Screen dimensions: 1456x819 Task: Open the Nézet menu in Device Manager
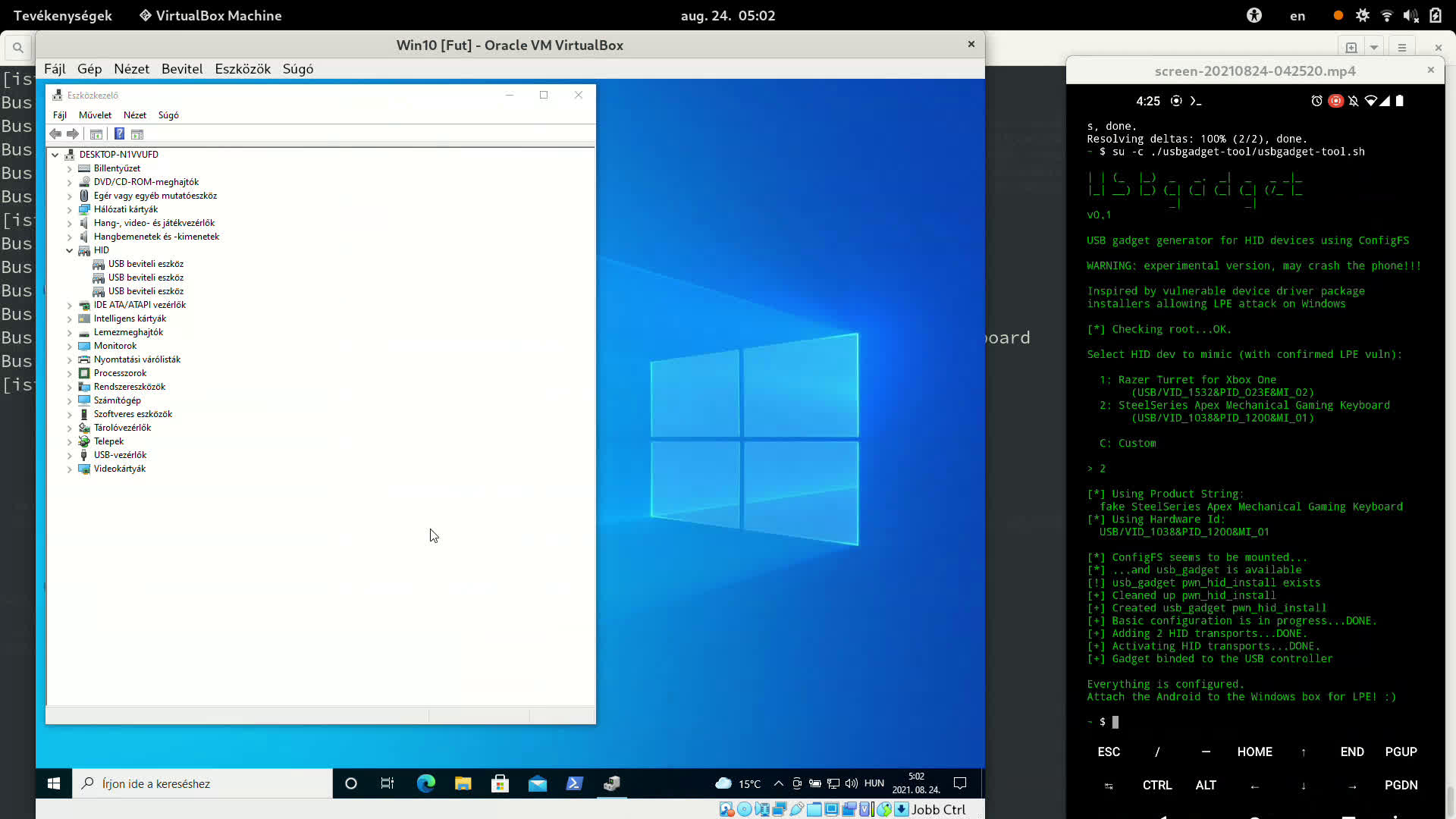(135, 115)
